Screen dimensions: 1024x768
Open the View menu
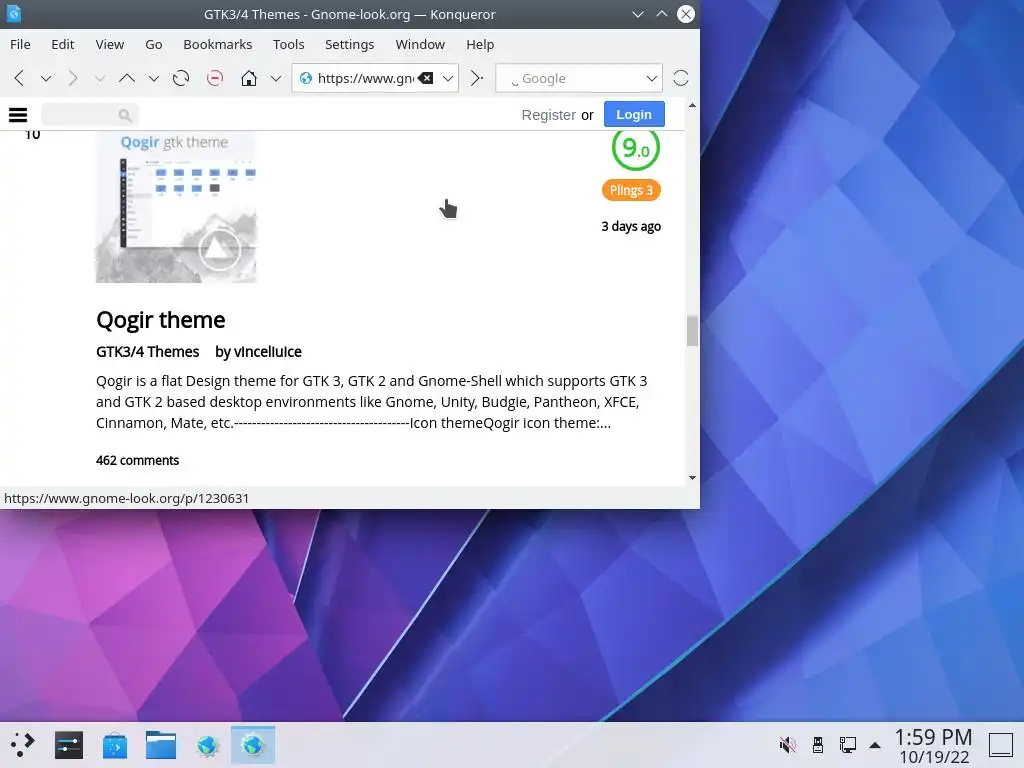tap(110, 44)
